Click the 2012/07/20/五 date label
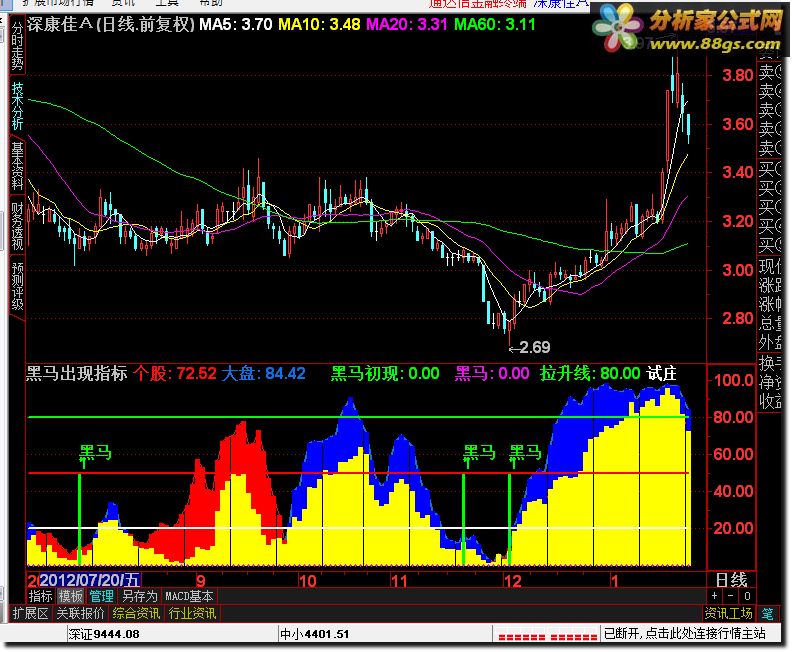The image size is (792, 652). pos(90,580)
